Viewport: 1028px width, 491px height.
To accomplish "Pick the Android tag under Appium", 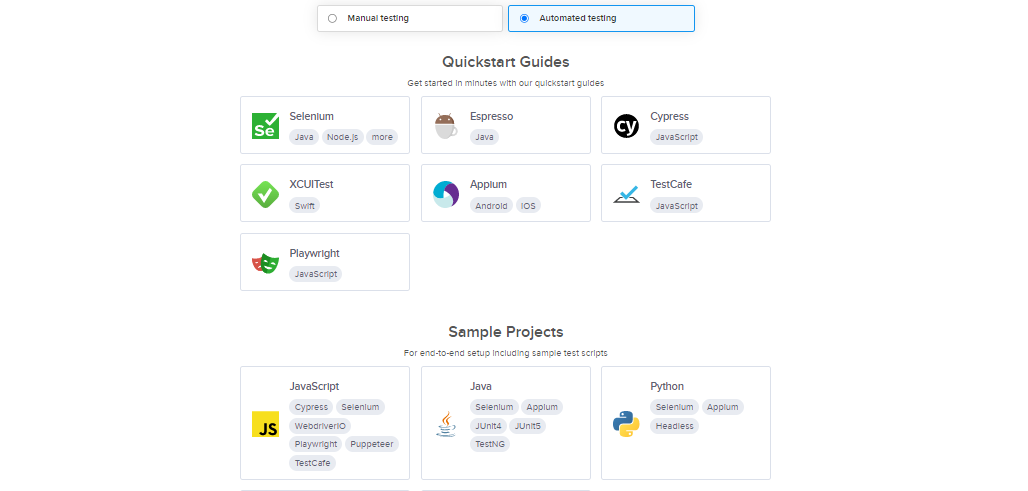I will click(x=491, y=206).
